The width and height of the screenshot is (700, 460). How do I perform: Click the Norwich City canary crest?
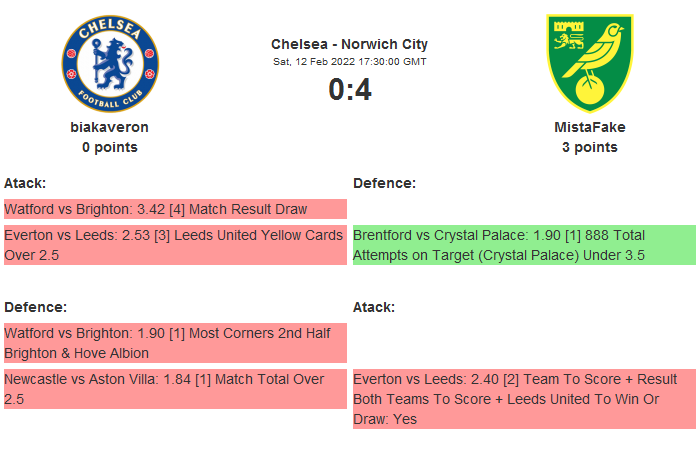[x=589, y=62]
